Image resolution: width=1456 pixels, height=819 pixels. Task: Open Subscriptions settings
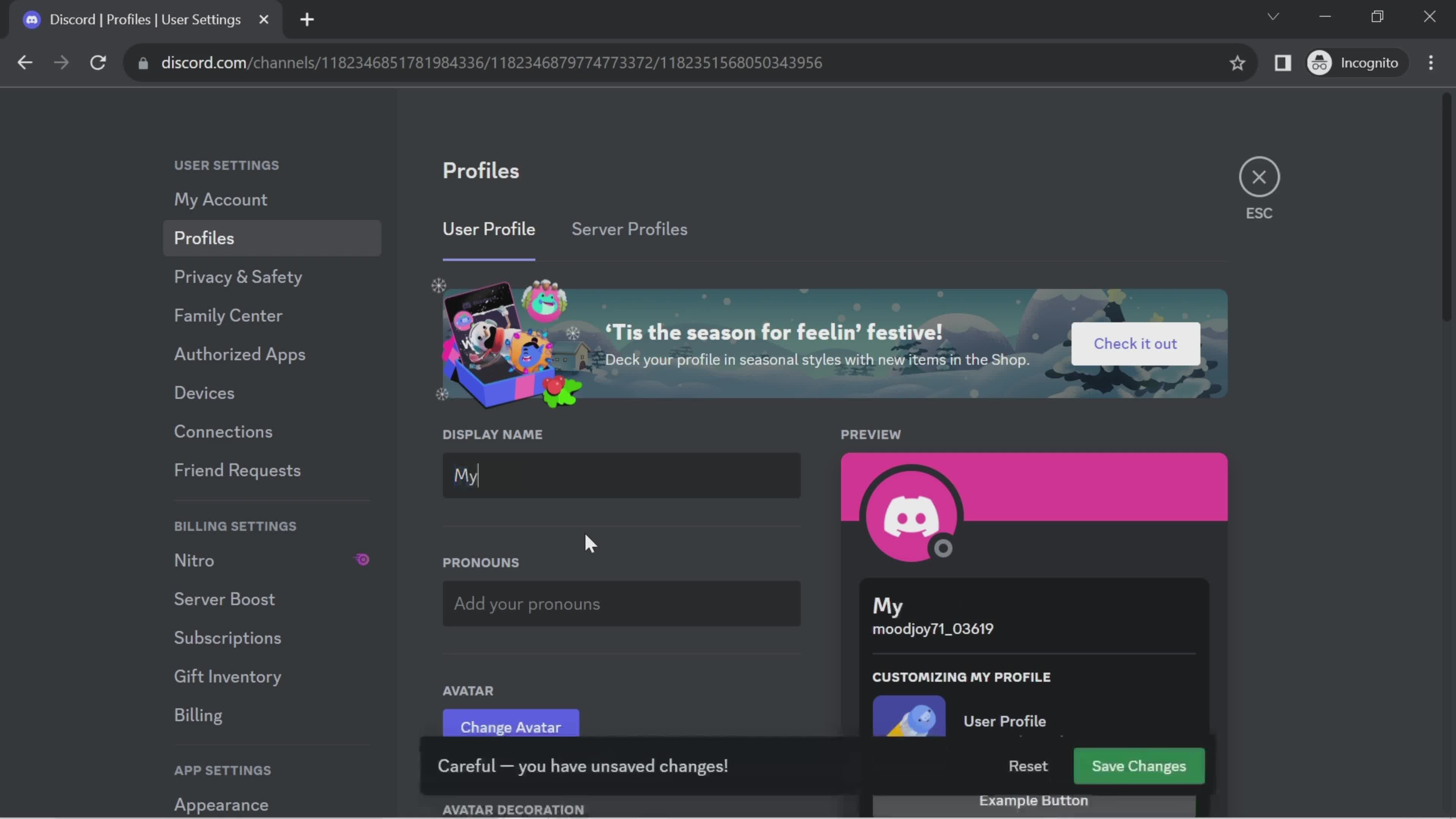pyautogui.click(x=272, y=637)
